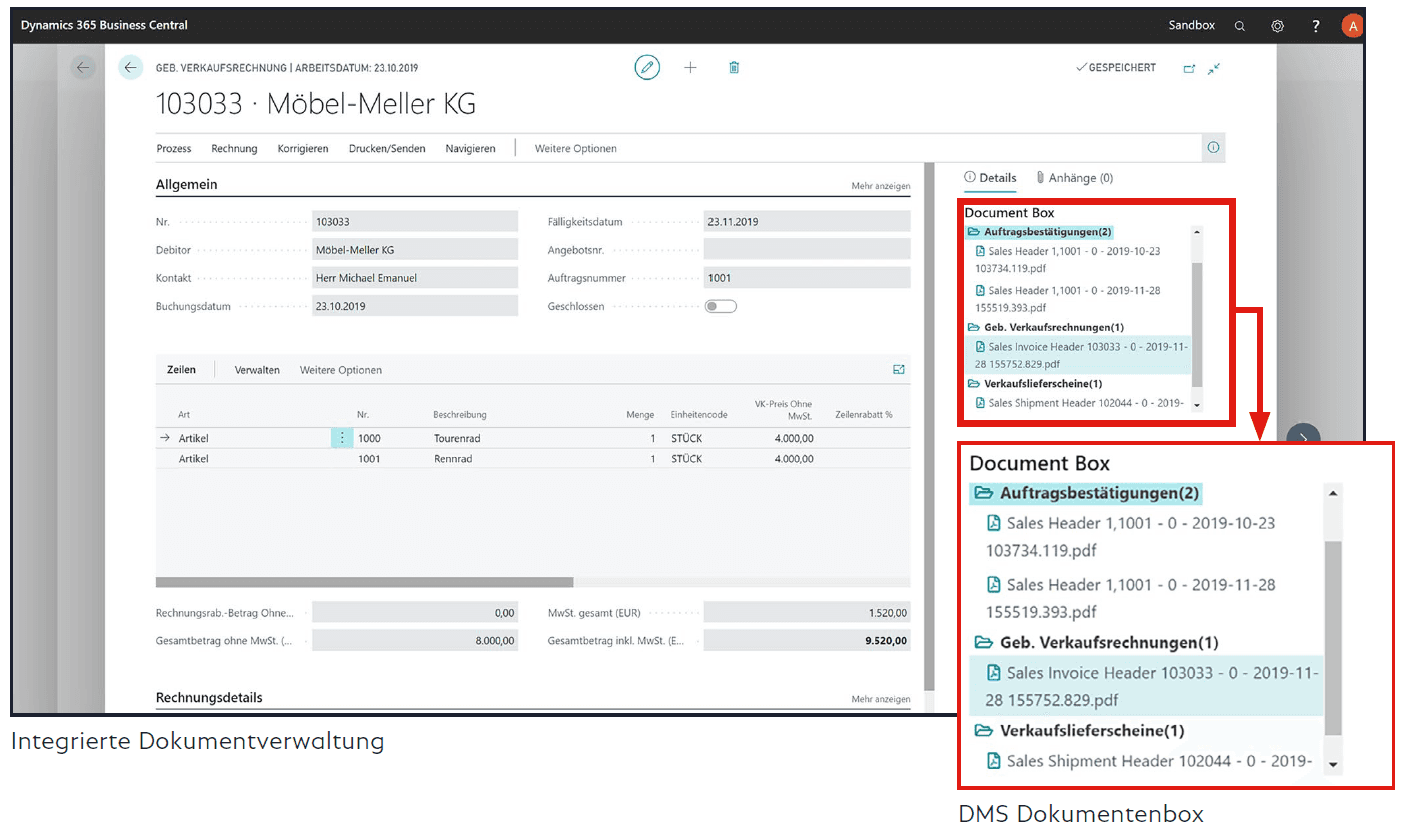1408x837 pixels.
Task: Open the Drucken/Senden menu
Action: pos(387,148)
